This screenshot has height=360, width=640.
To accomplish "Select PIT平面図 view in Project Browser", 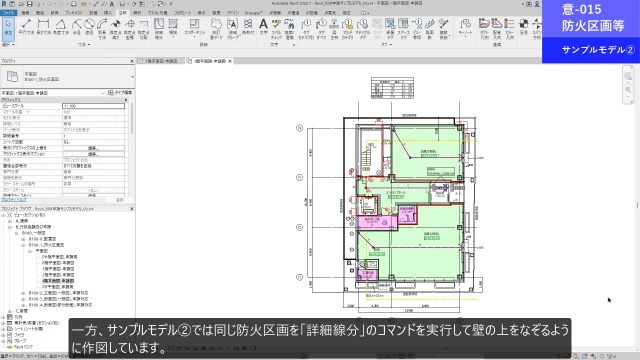I will pyautogui.click(x=58, y=287).
